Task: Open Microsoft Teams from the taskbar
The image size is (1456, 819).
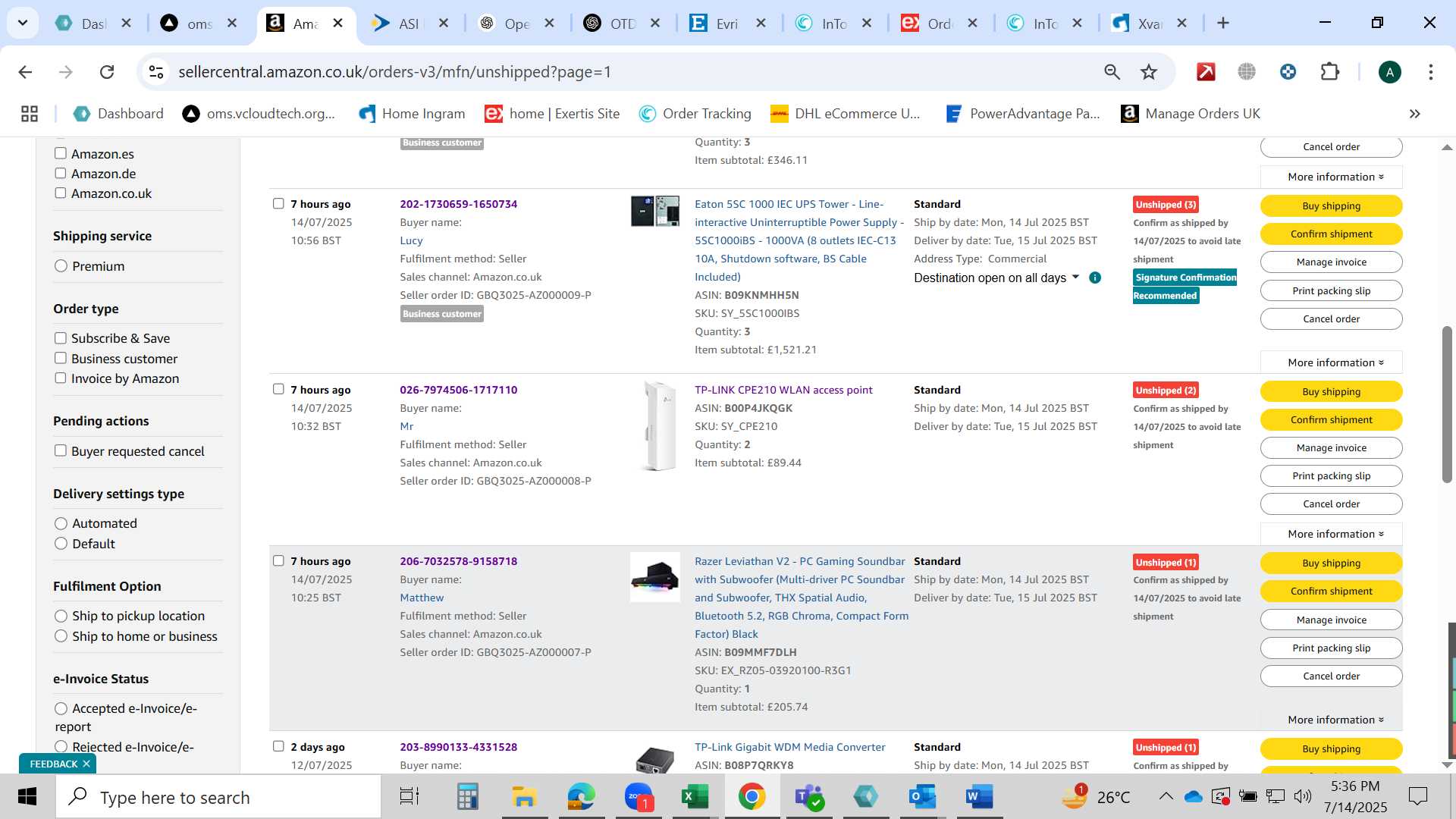Action: point(808,797)
